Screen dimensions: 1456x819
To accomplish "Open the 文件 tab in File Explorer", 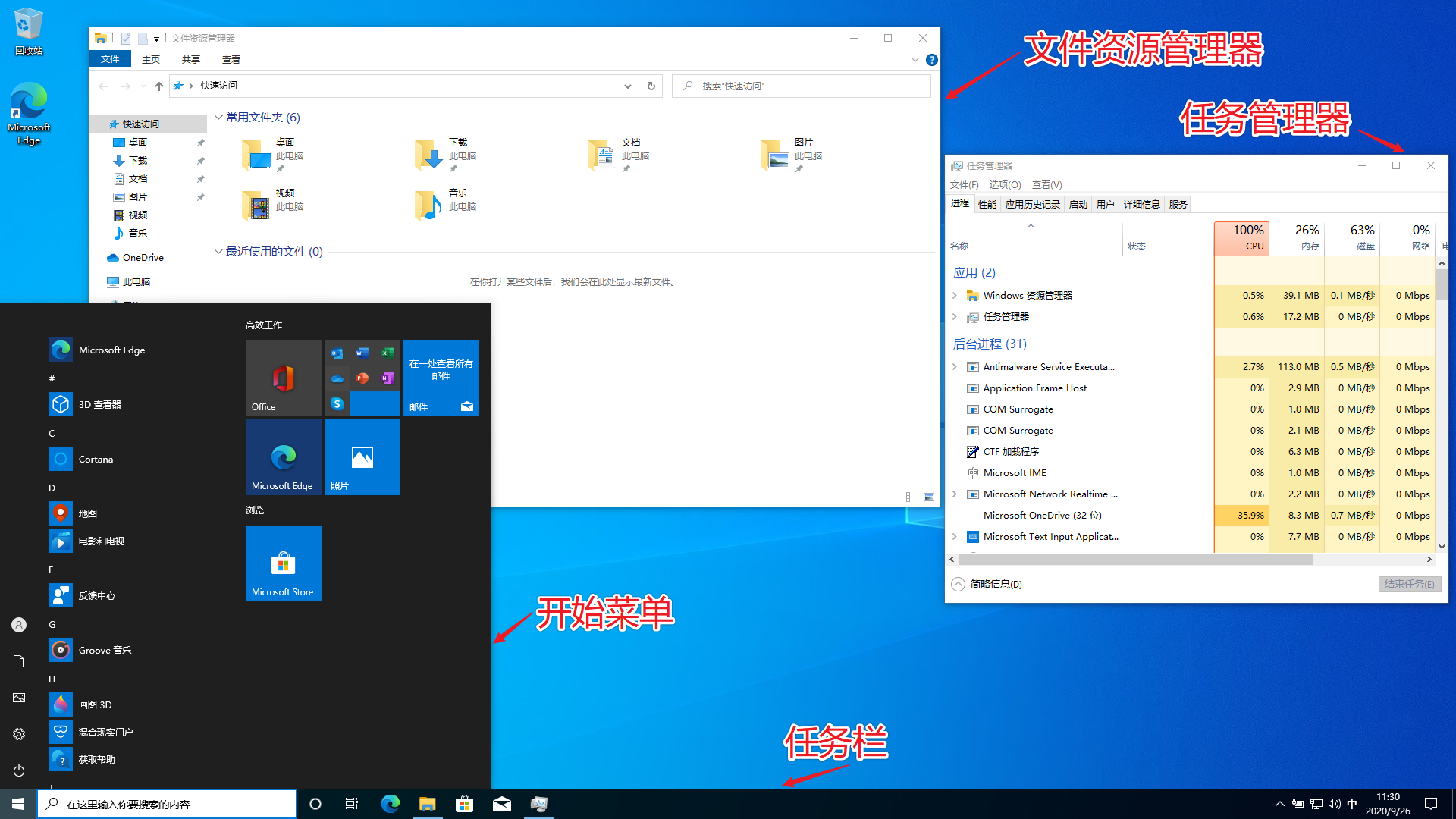I will tap(110, 59).
